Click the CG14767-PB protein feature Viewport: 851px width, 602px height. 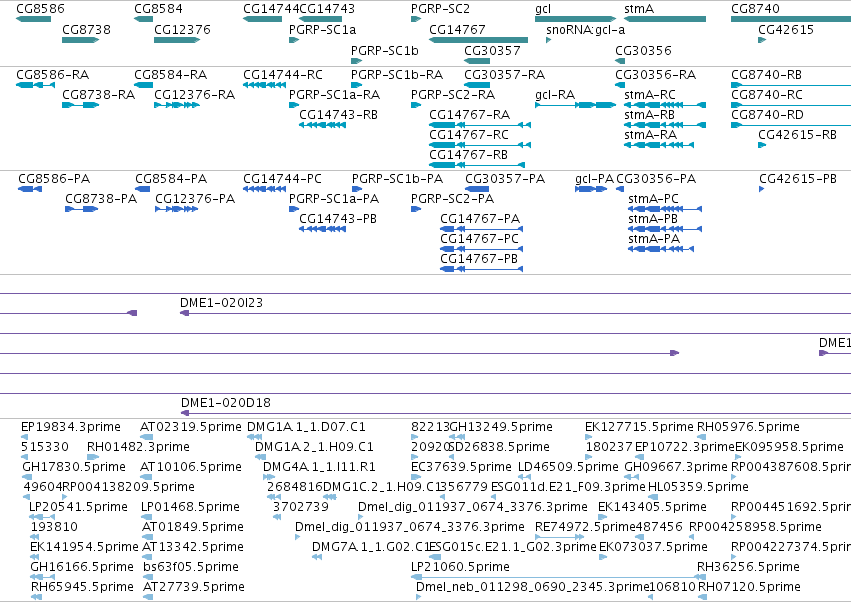pos(481,269)
